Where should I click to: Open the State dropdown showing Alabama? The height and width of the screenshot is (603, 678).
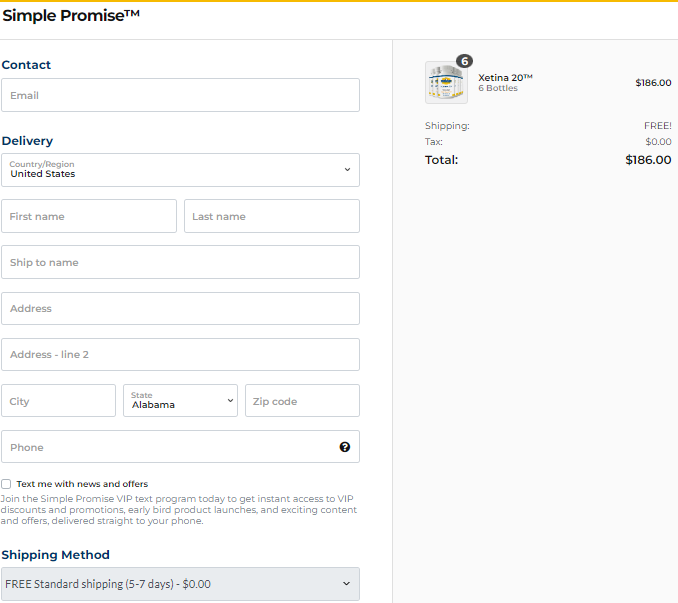tap(180, 401)
